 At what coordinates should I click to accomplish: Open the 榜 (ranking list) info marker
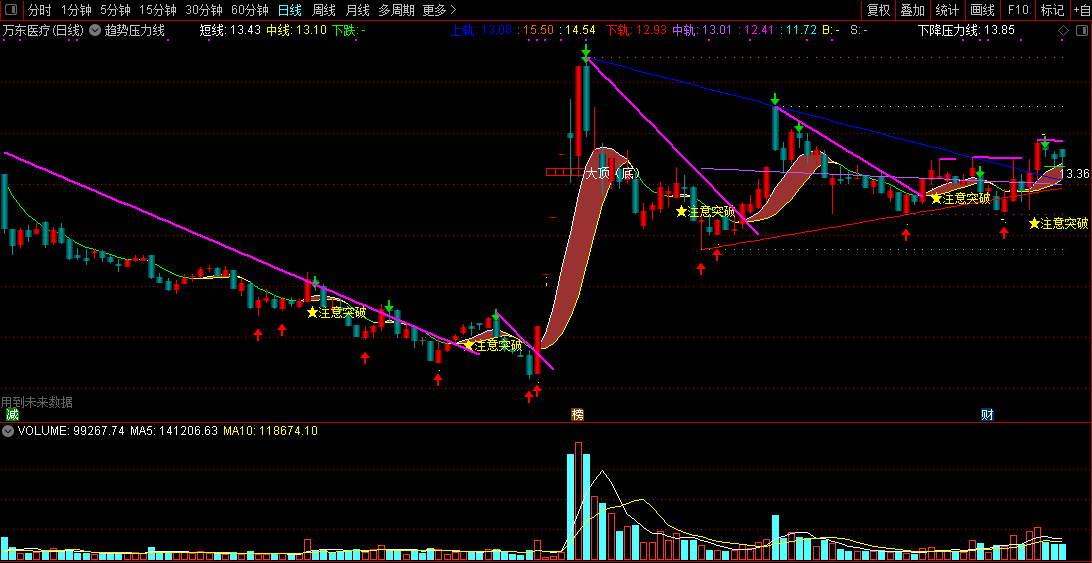click(x=577, y=415)
